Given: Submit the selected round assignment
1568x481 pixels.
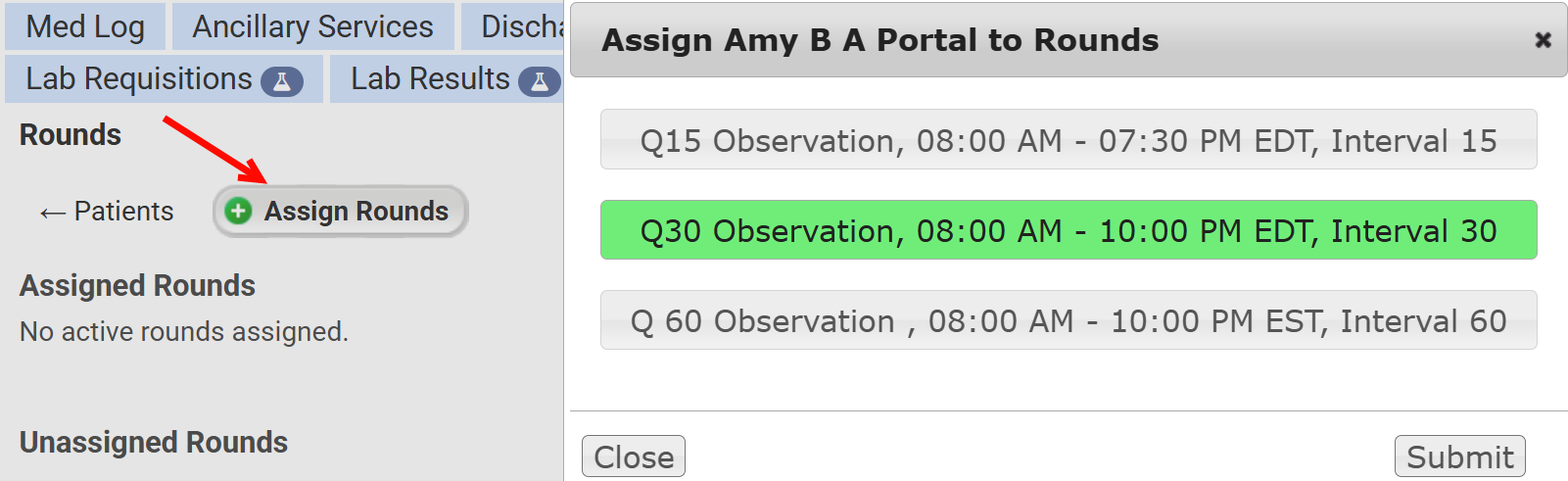Looking at the screenshot, I should coord(1459,457).
